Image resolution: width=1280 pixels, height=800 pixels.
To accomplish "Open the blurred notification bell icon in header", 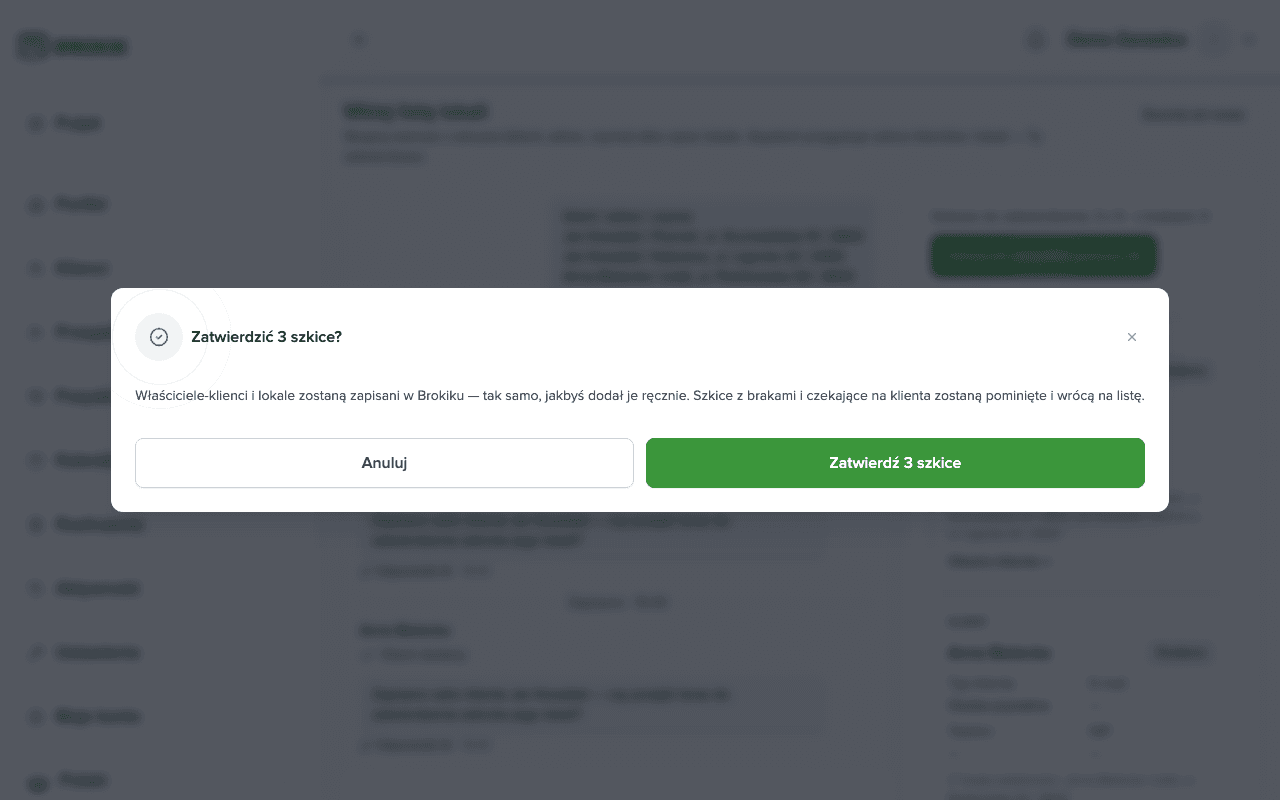I will coord(1036,40).
